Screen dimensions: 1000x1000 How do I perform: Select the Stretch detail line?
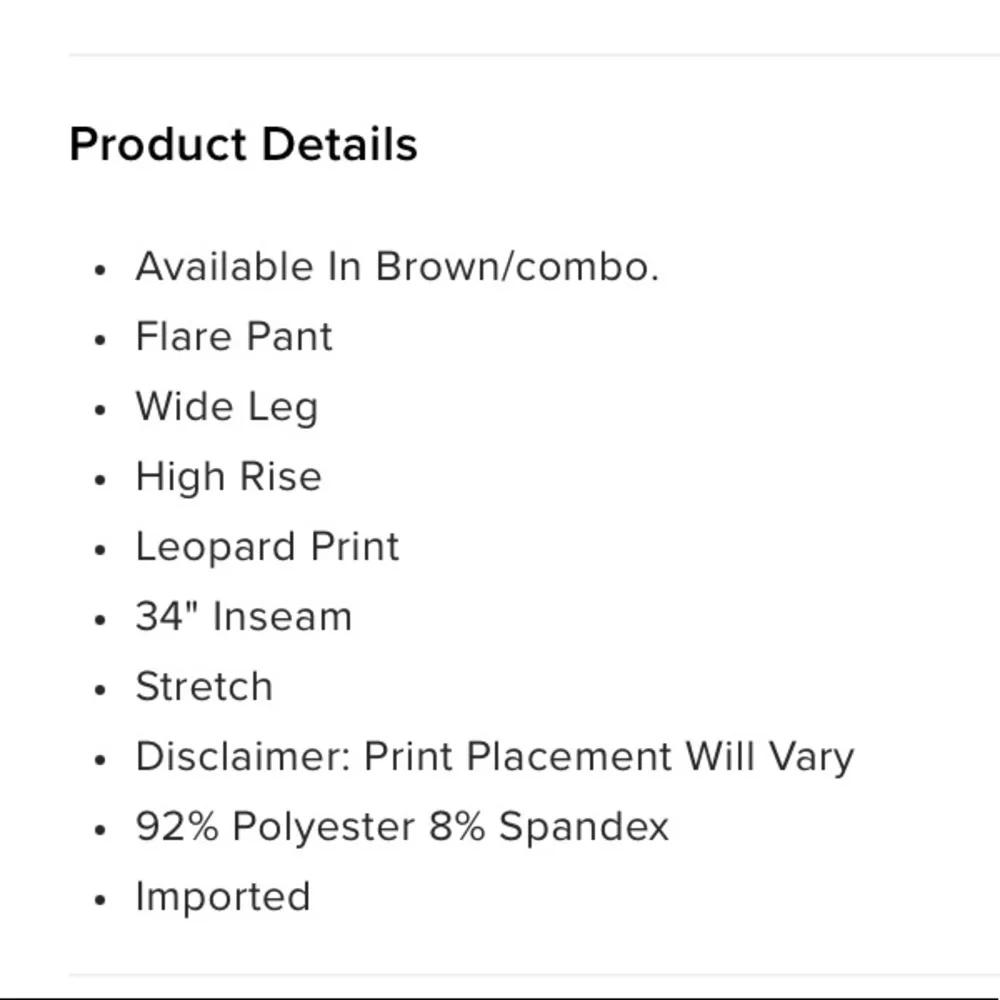click(x=204, y=687)
